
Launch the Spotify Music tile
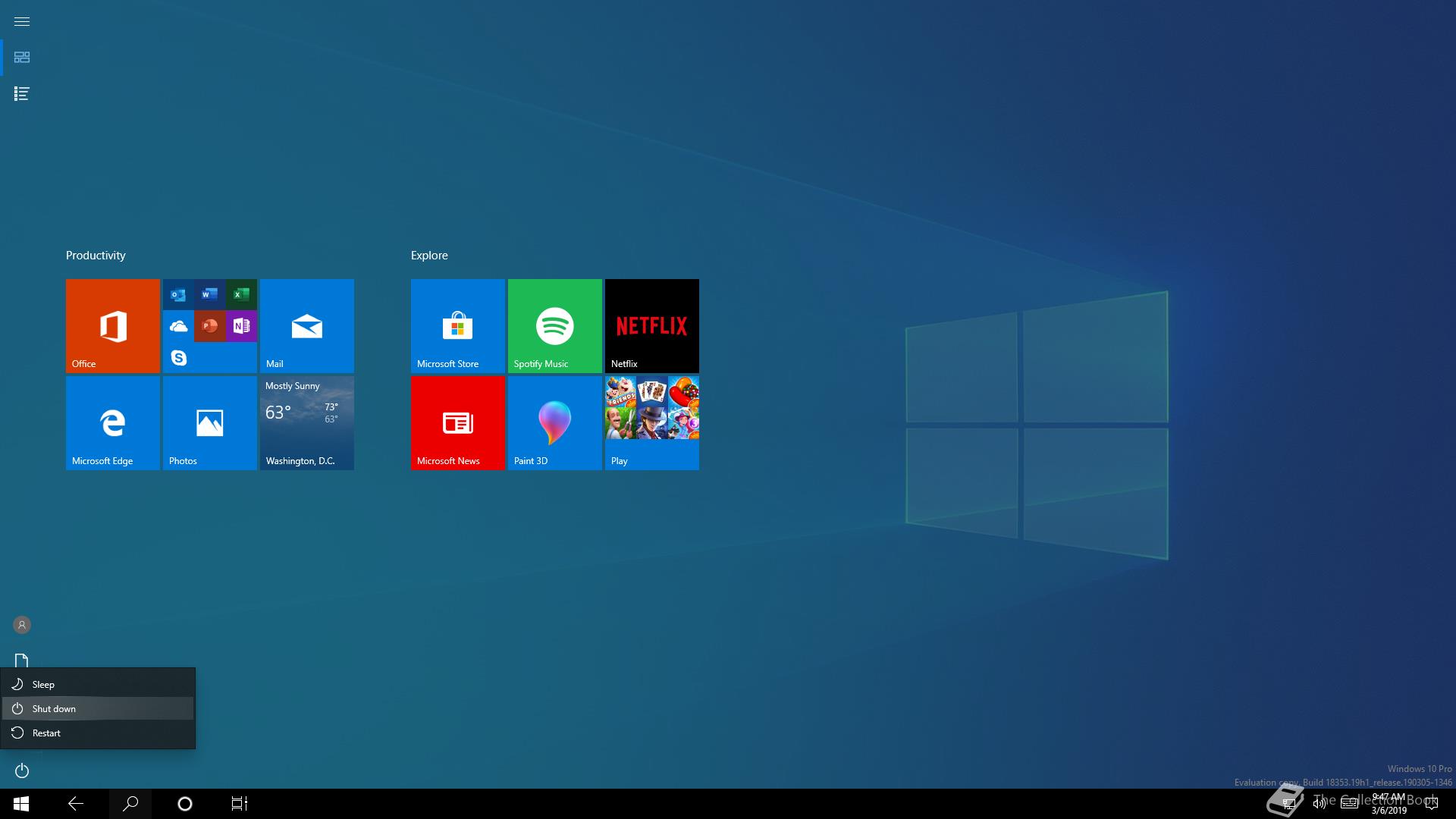click(555, 326)
